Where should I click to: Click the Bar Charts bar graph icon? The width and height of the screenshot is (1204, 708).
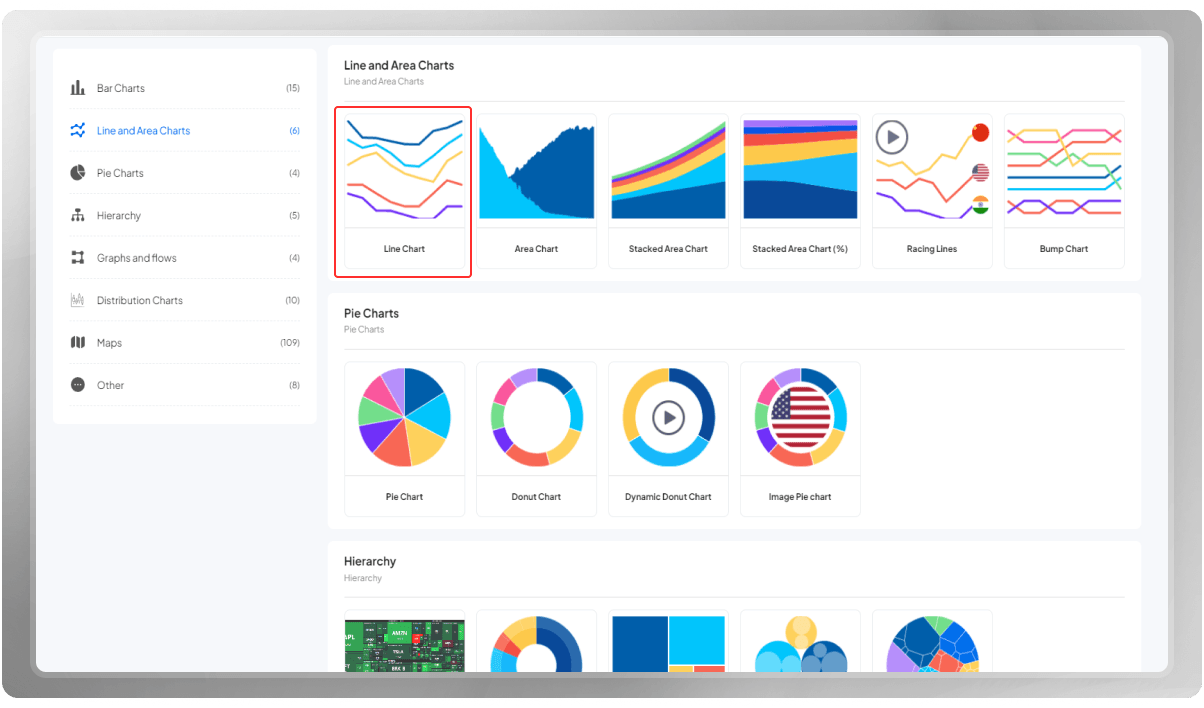click(78, 88)
